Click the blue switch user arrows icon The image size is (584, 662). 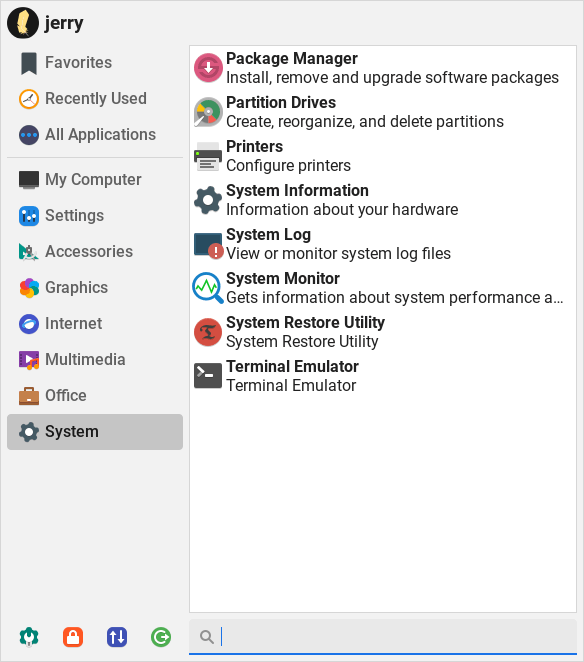click(x=117, y=637)
